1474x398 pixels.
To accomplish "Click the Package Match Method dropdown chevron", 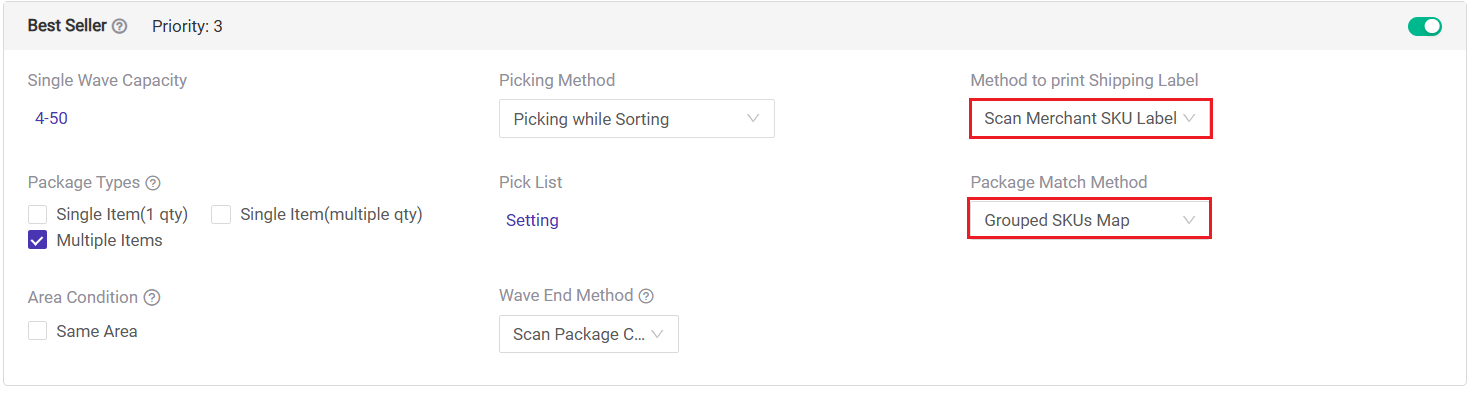I will pyautogui.click(x=1189, y=220).
